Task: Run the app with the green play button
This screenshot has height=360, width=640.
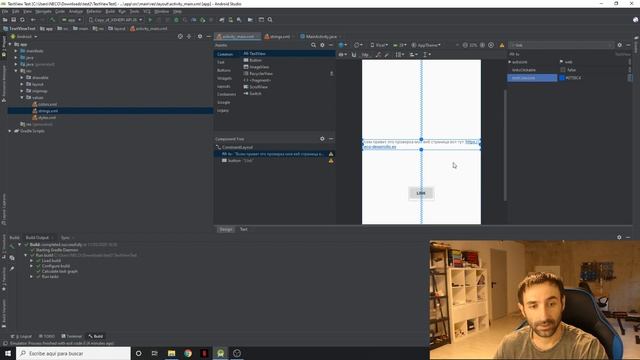Action: (x=150, y=20)
